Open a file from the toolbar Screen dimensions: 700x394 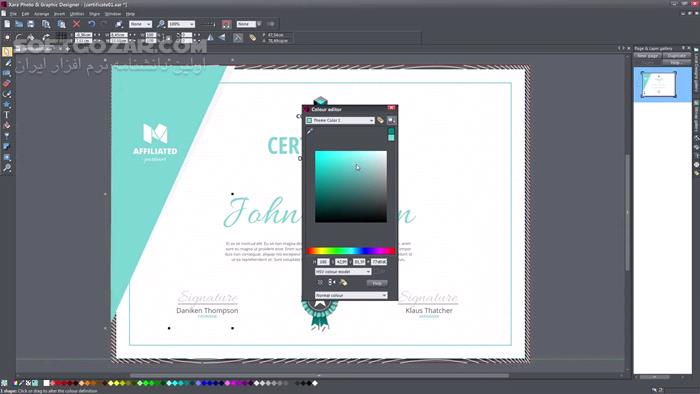point(19,24)
